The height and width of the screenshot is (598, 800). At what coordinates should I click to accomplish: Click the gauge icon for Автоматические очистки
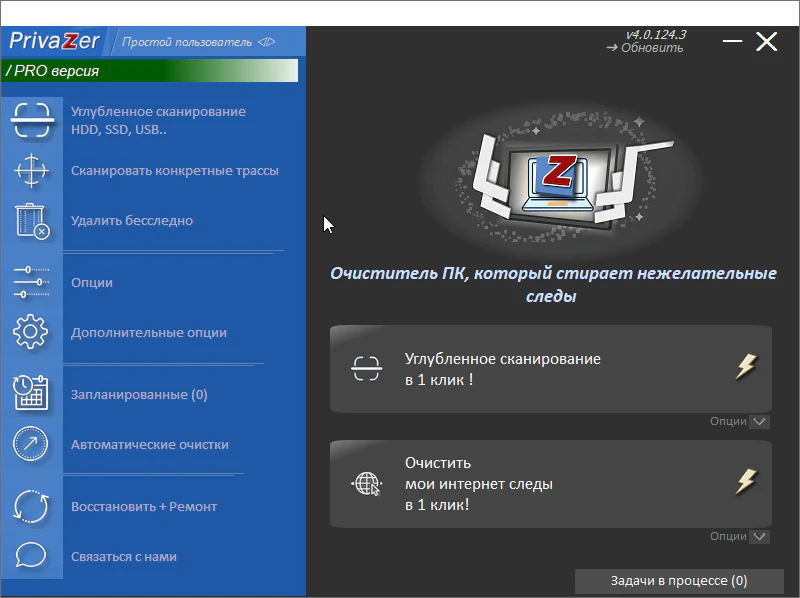coord(31,443)
